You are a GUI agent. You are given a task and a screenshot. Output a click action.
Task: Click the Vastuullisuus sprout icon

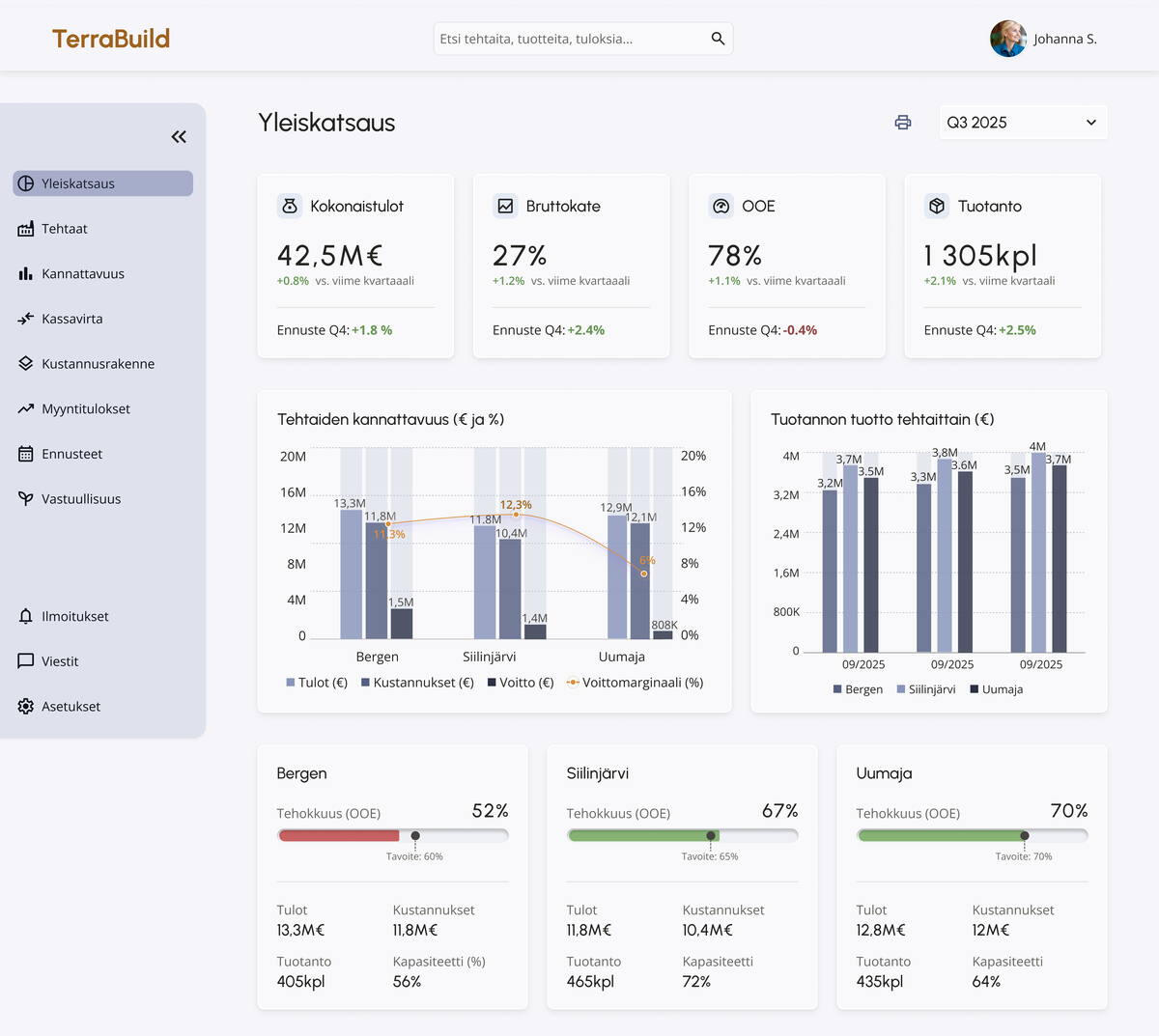[26, 499]
